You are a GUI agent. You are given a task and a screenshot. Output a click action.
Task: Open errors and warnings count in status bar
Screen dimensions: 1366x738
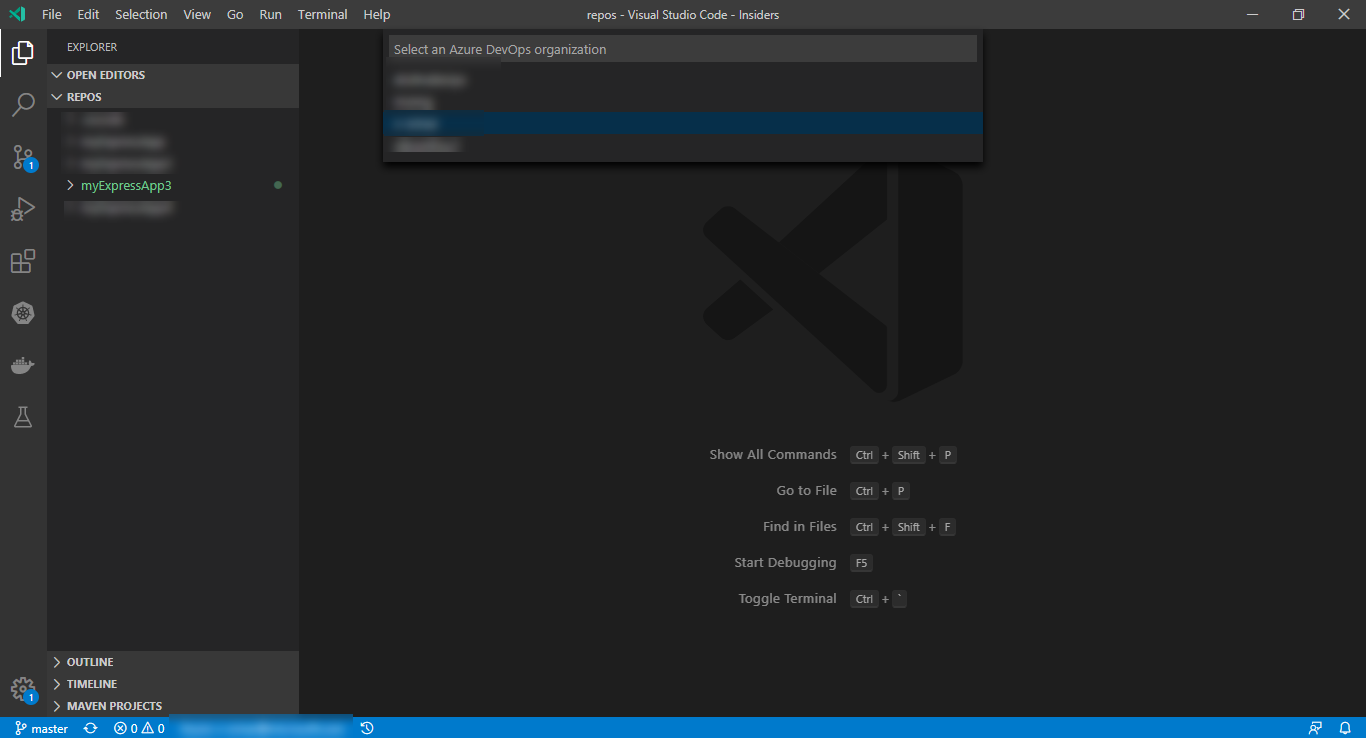point(139,728)
